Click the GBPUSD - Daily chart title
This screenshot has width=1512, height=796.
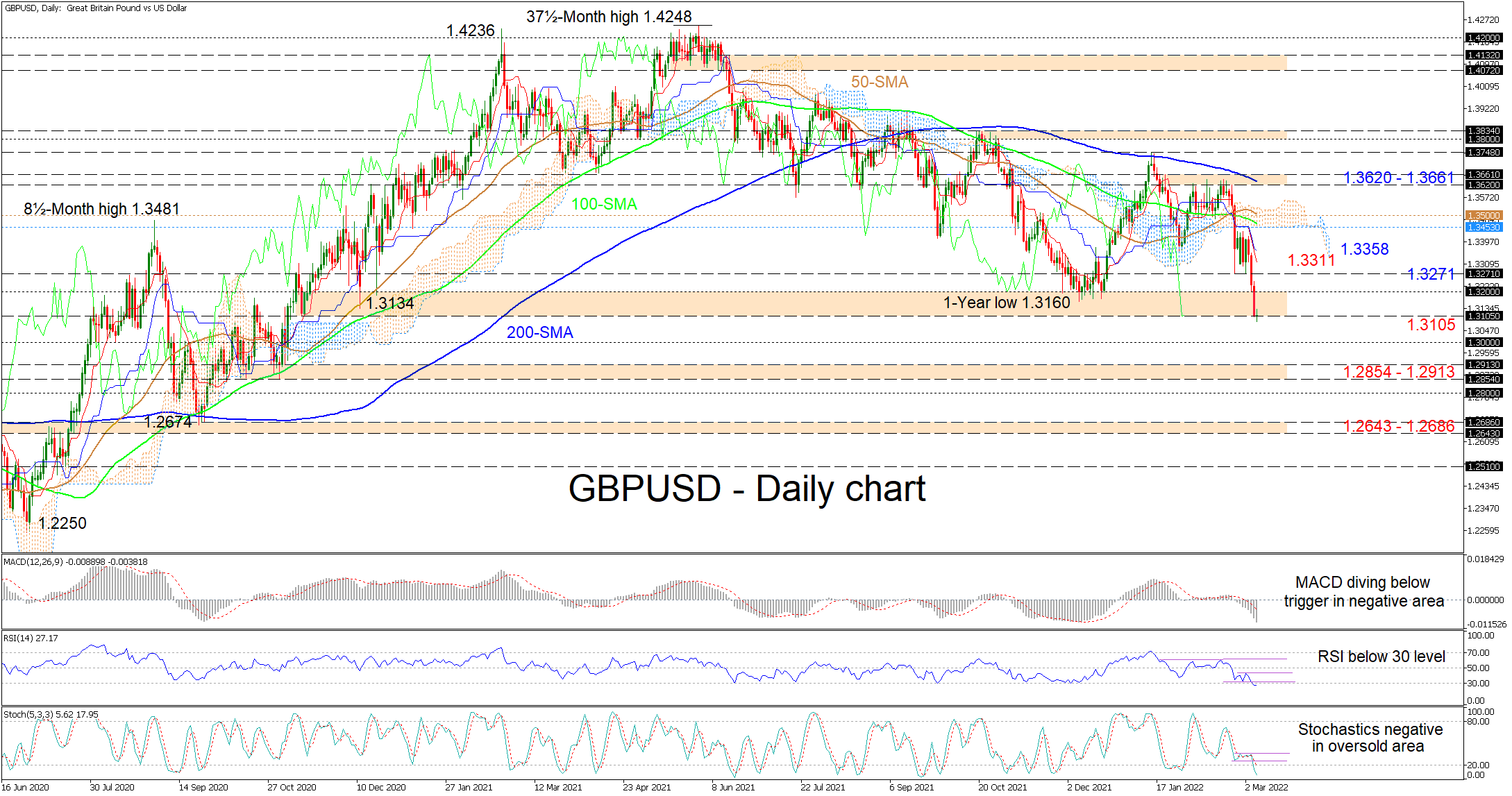click(x=746, y=489)
